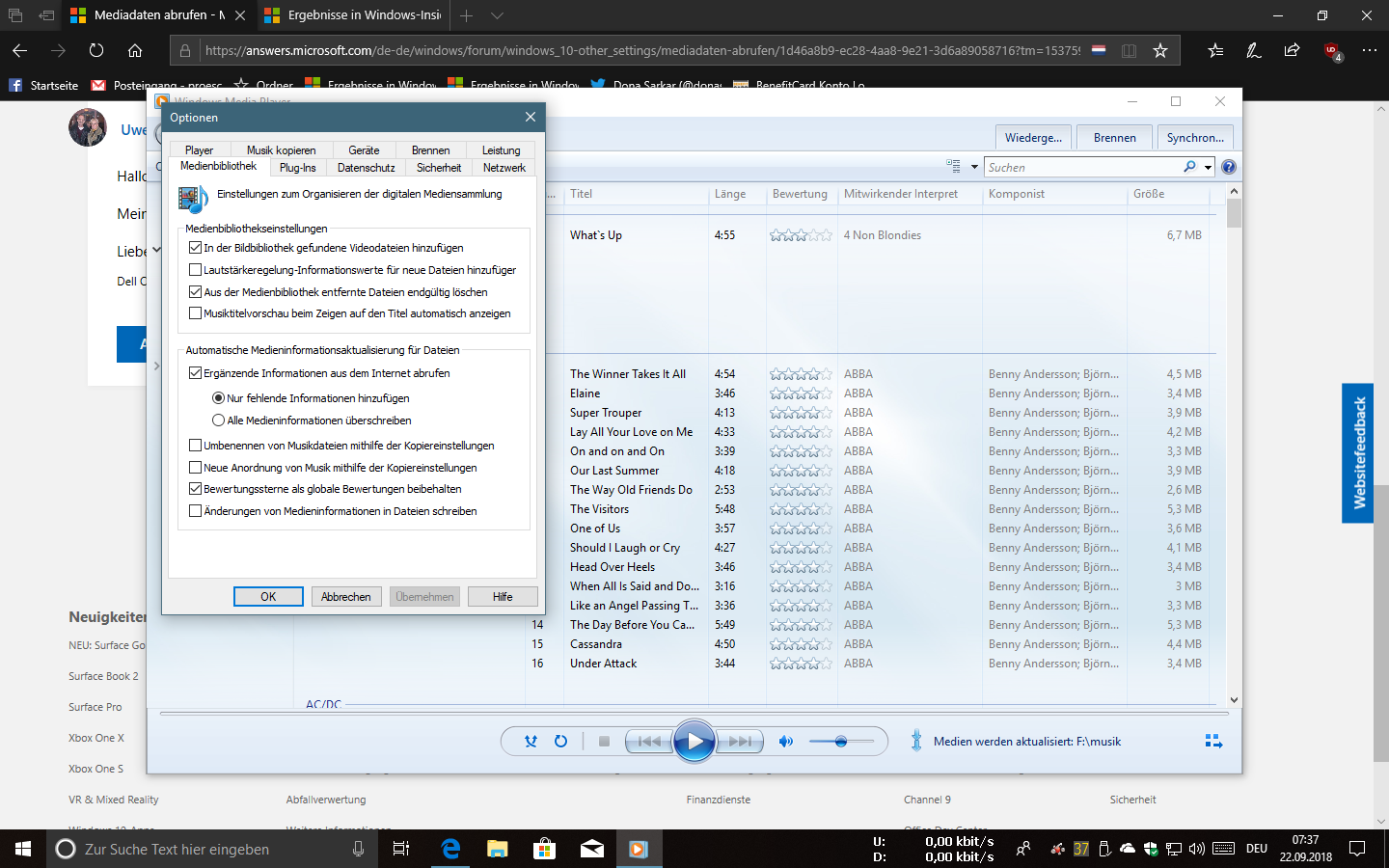Open Windows Start menu
Image resolution: width=1389 pixels, height=868 pixels.
click(x=23, y=849)
